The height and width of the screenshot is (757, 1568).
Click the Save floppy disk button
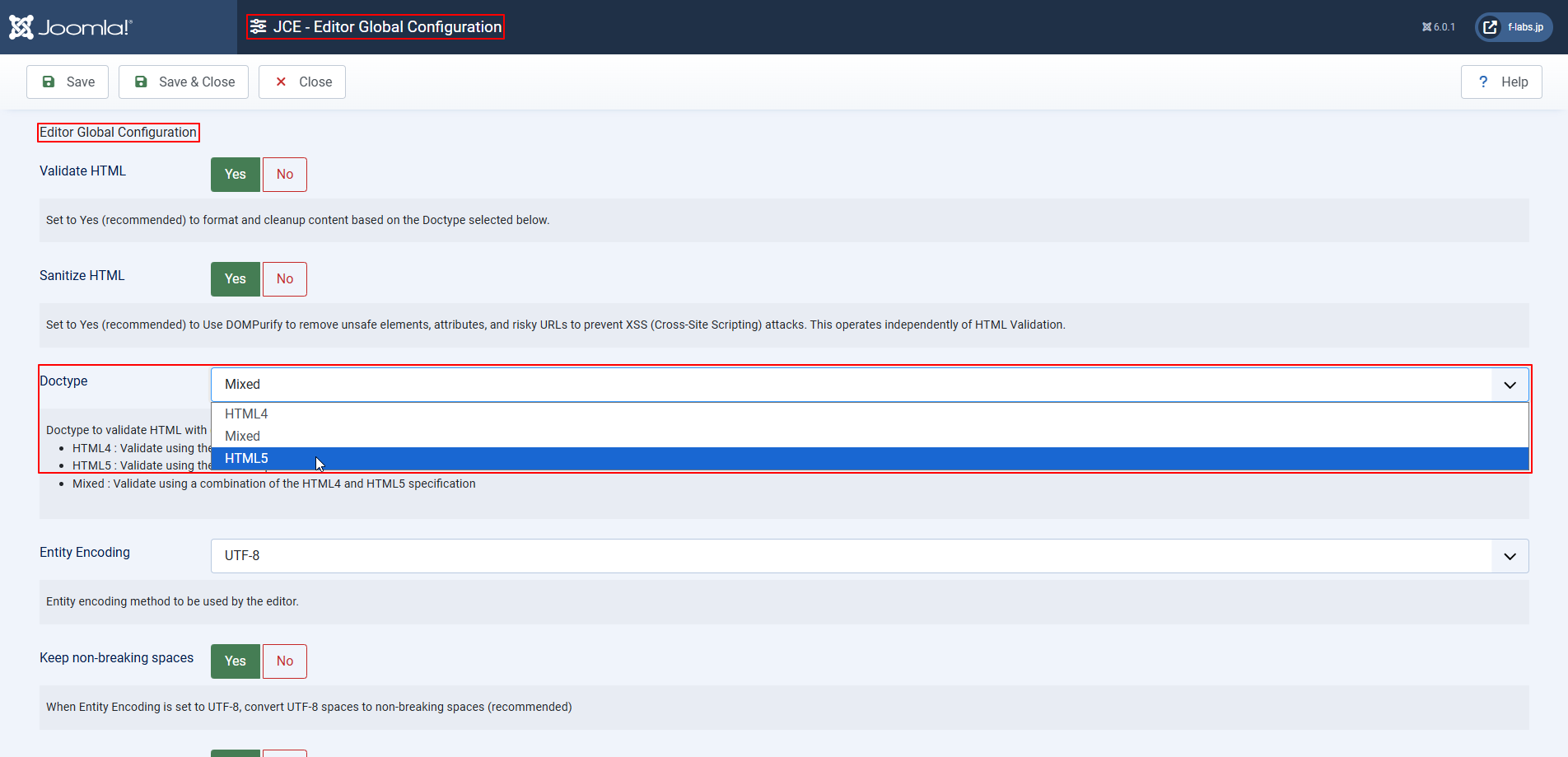pyautogui.click(x=68, y=82)
